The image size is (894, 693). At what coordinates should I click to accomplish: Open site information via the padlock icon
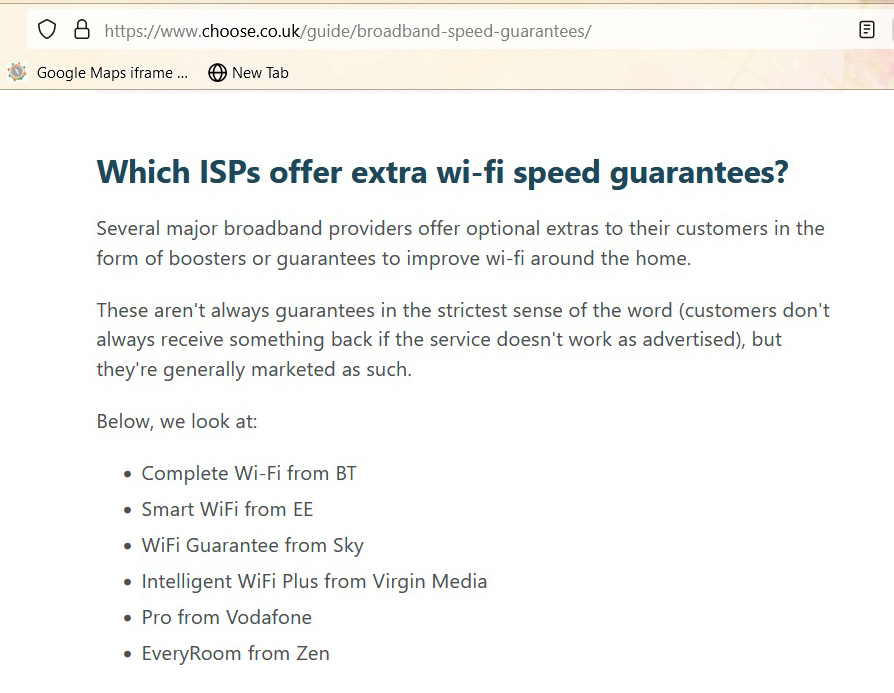click(x=82, y=30)
